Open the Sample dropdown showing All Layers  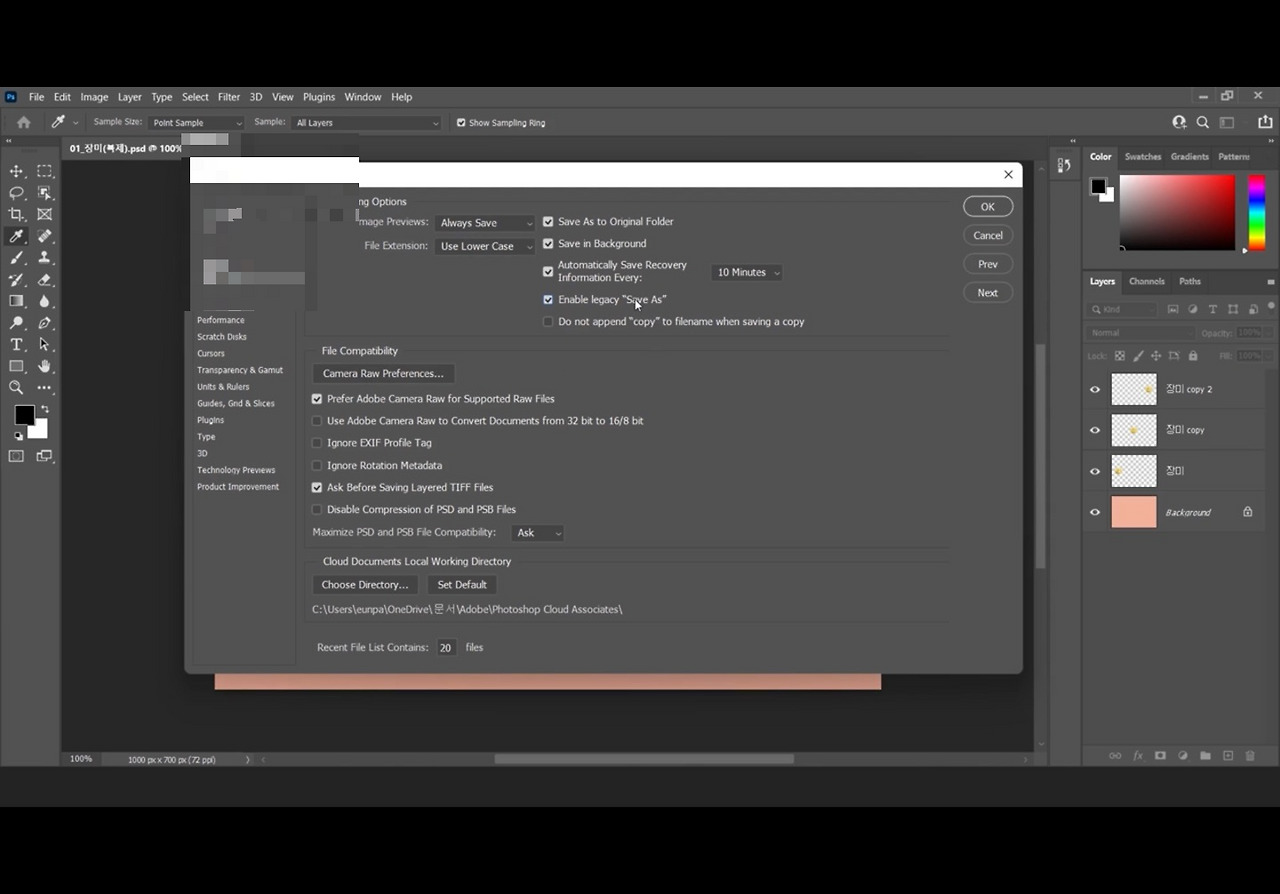(367, 123)
